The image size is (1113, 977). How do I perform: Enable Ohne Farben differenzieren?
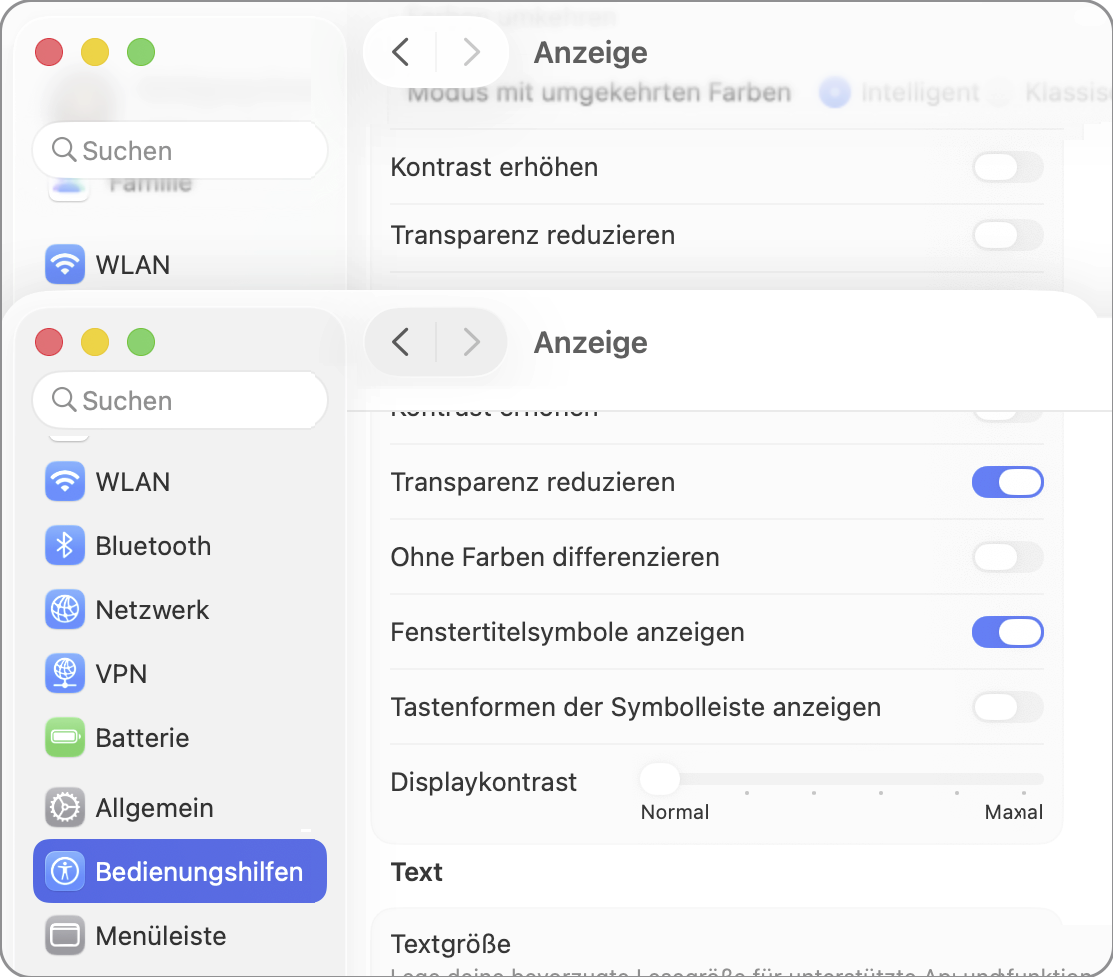coord(1007,557)
